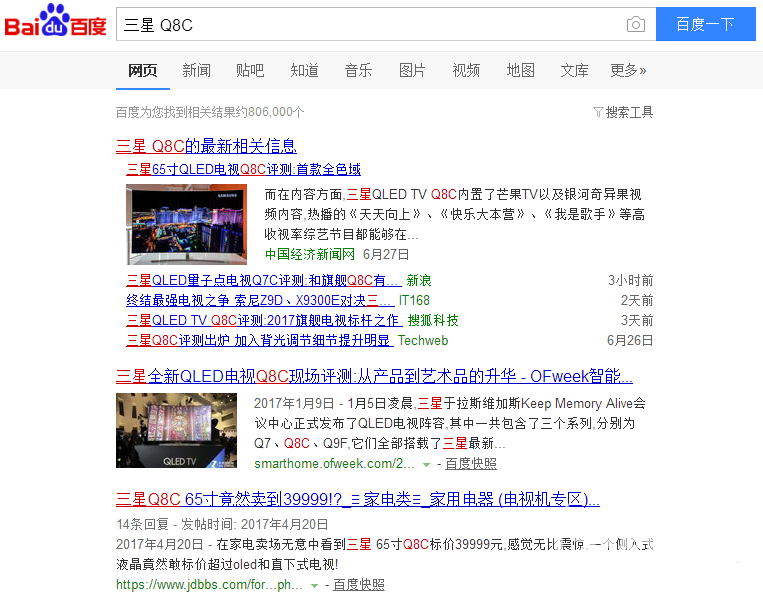Open 三星QLED量子点电视Q7C评测 link
Image resolution: width=763 pixels, height=602 pixels.
(263, 280)
